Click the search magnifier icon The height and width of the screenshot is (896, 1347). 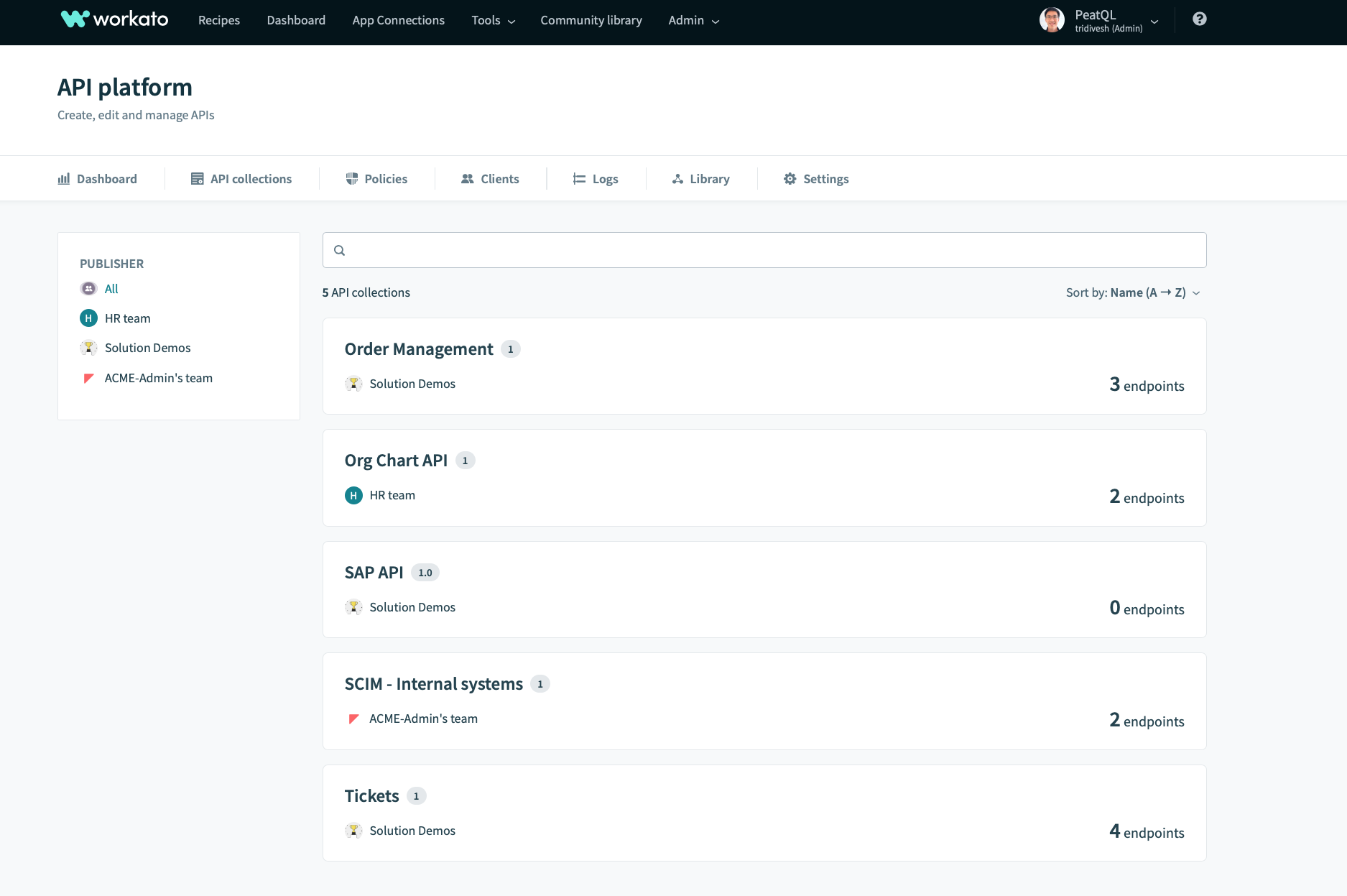tap(340, 251)
